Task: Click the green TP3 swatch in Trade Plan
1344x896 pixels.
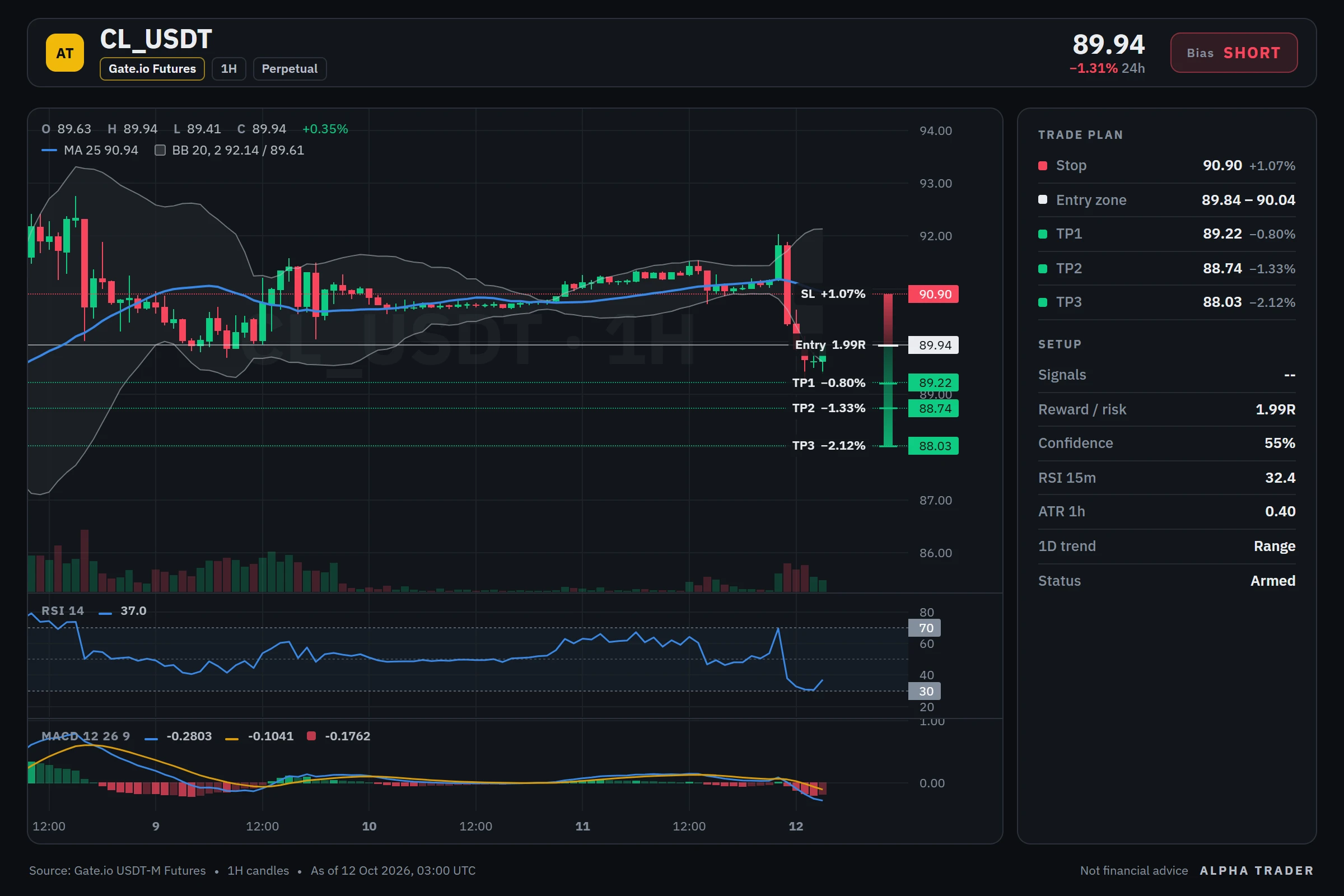Action: click(x=1042, y=302)
